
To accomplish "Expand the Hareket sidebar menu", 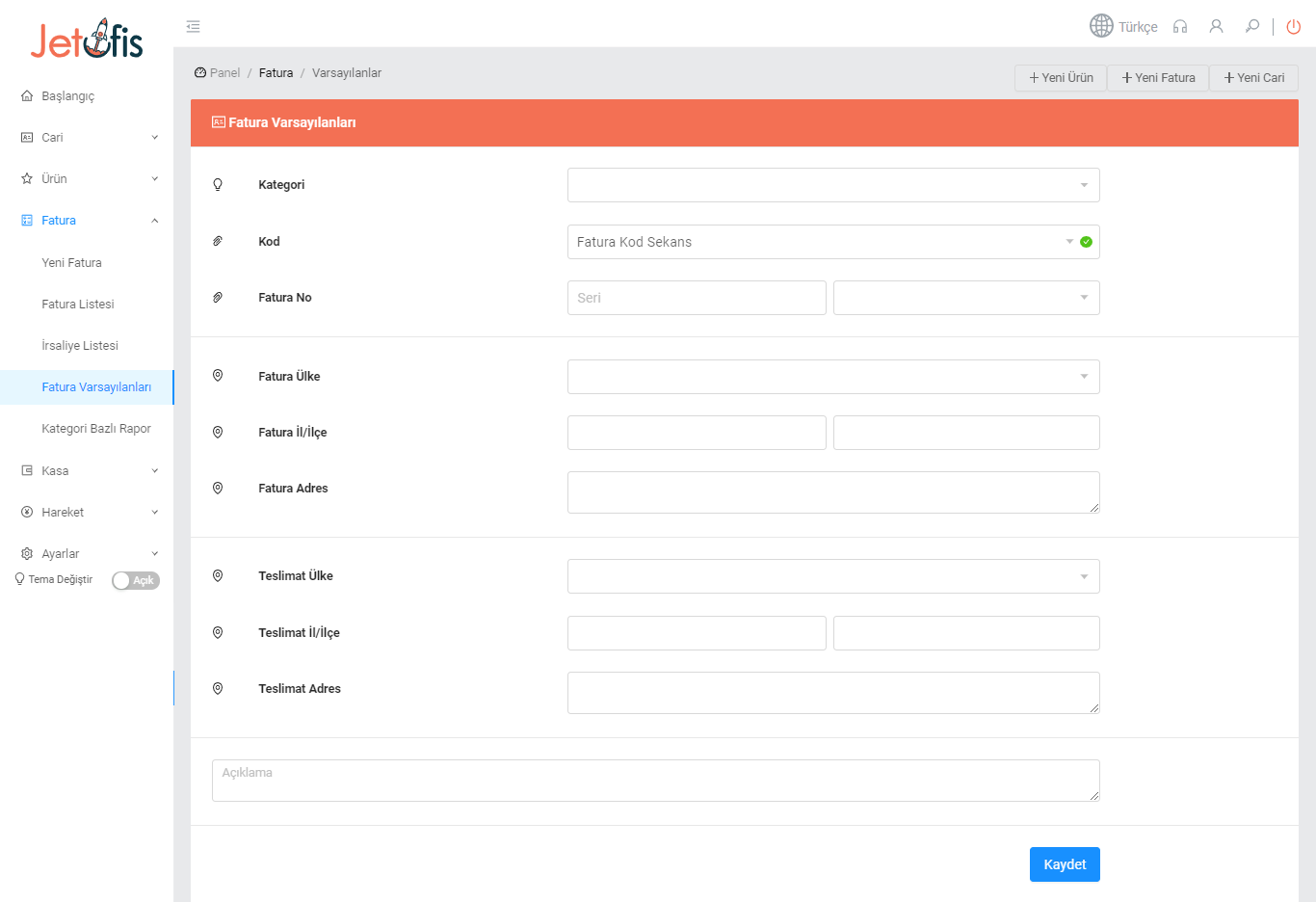I will (155, 513).
